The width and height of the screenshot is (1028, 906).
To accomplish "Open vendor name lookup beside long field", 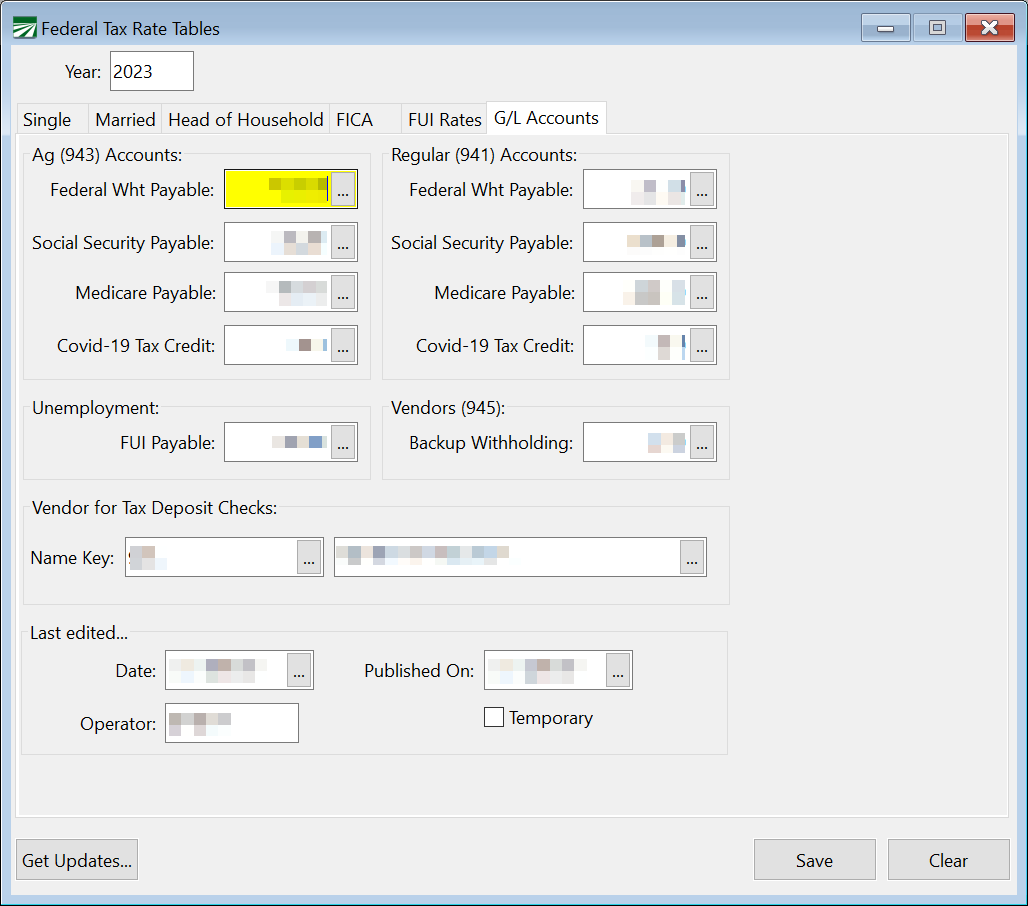I will pyautogui.click(x=692, y=557).
